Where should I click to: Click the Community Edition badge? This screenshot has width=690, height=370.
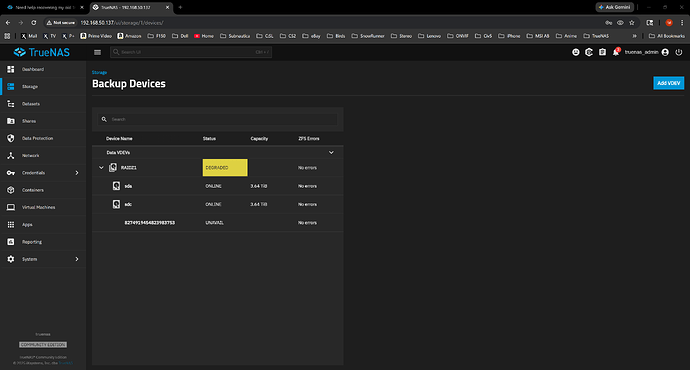(x=43, y=344)
